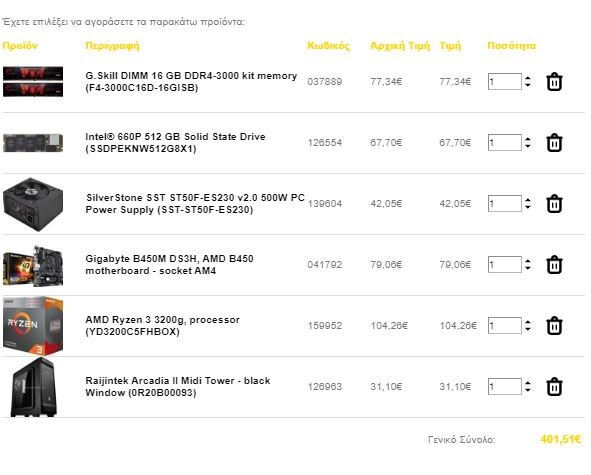Increase quantity of SilverStone power supply

528,200
